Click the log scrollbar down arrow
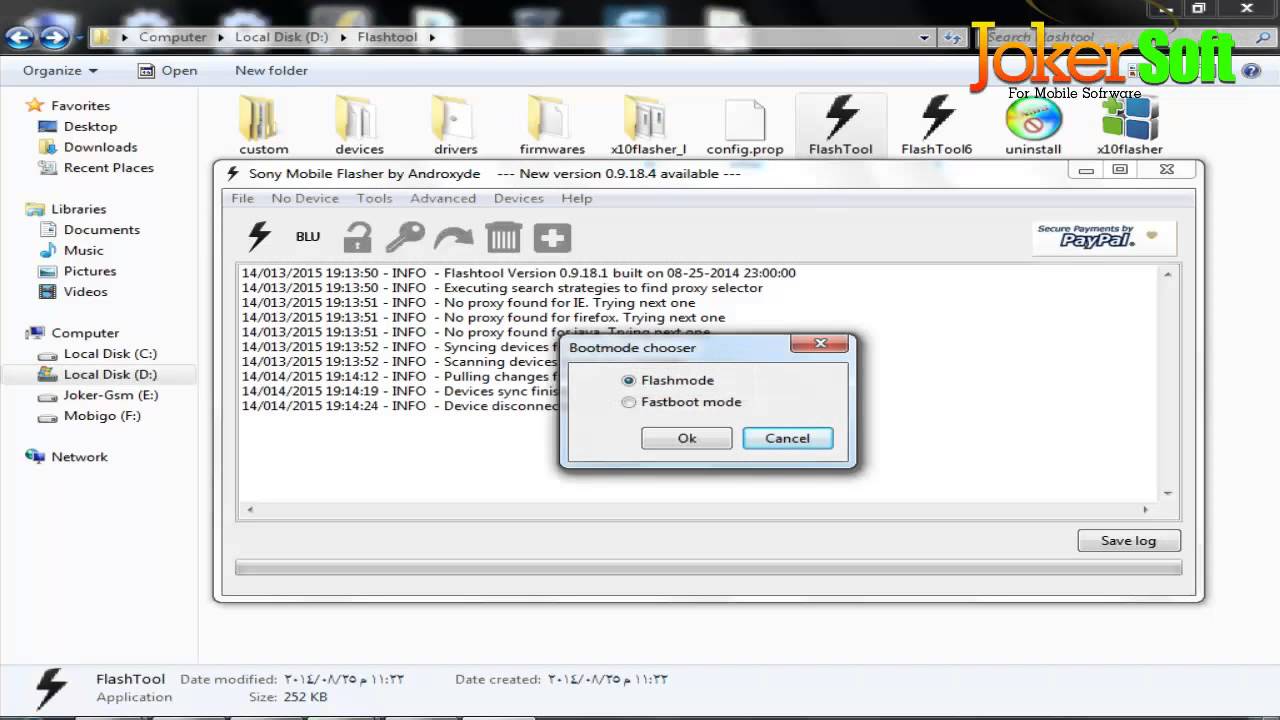The width and height of the screenshot is (1280, 720). [1167, 493]
